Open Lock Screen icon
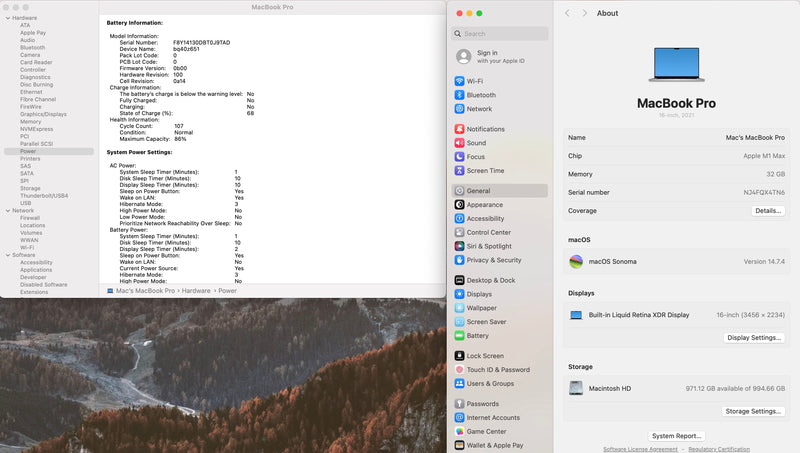 (459, 356)
